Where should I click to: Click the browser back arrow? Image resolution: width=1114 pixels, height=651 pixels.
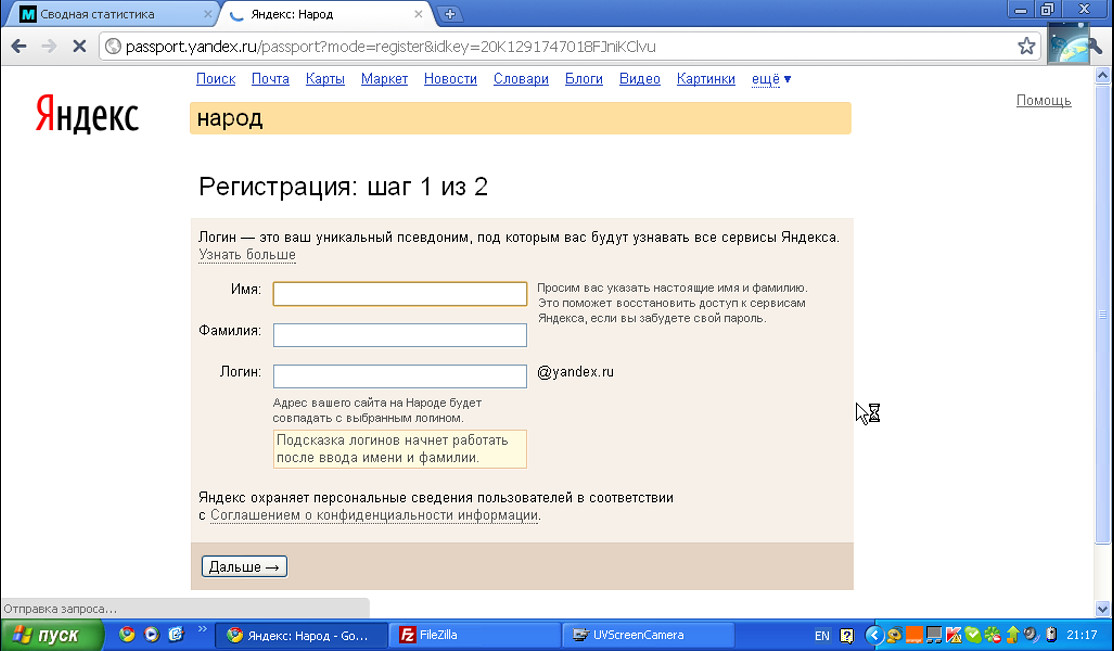18,46
